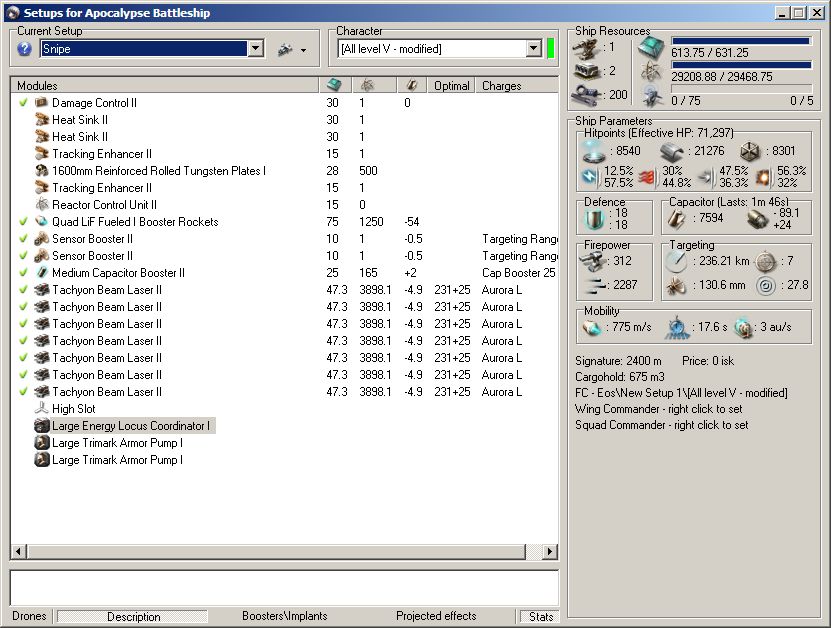Image resolution: width=831 pixels, height=628 pixels.
Task: Toggle the Medium Capacitor Booster II checkmark
Action: pos(23,273)
